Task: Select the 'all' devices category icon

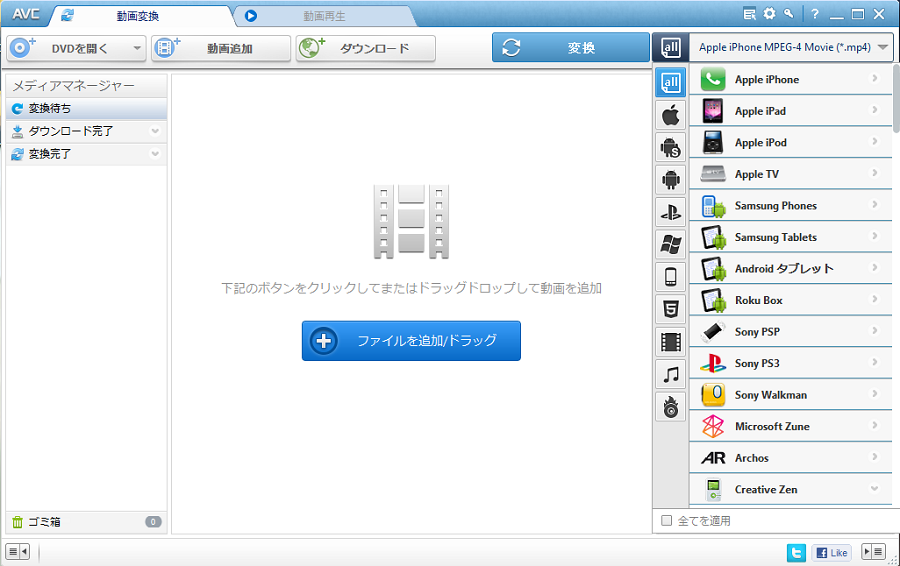Action: click(x=670, y=83)
